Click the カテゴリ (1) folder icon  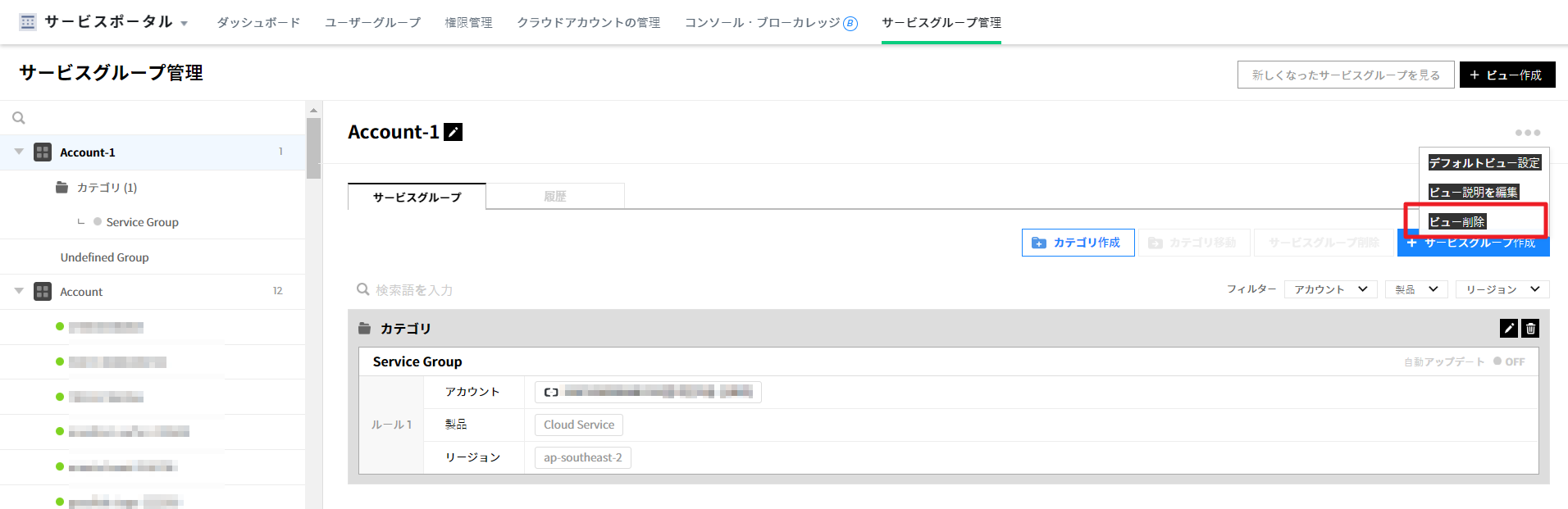(x=62, y=188)
